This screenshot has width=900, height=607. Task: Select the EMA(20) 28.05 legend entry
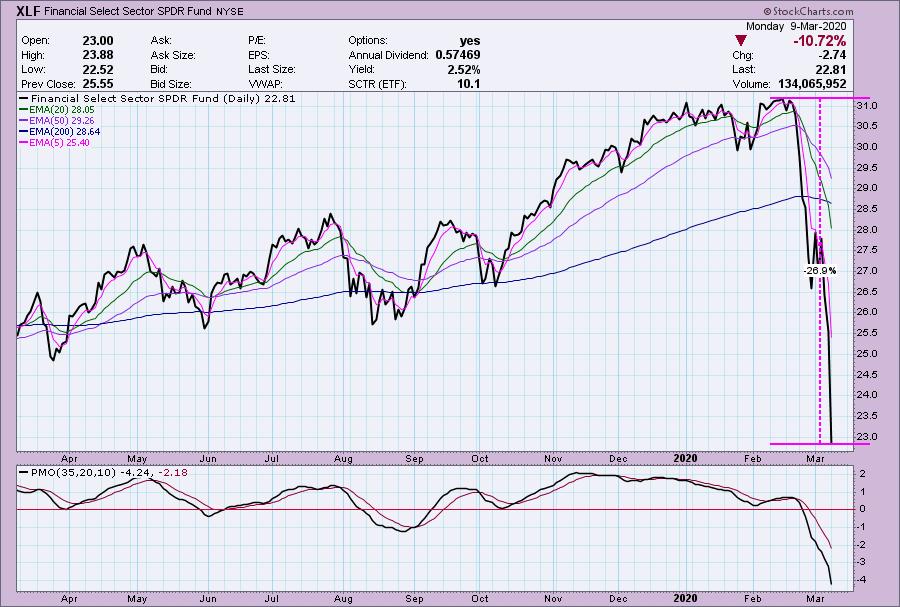tap(57, 110)
